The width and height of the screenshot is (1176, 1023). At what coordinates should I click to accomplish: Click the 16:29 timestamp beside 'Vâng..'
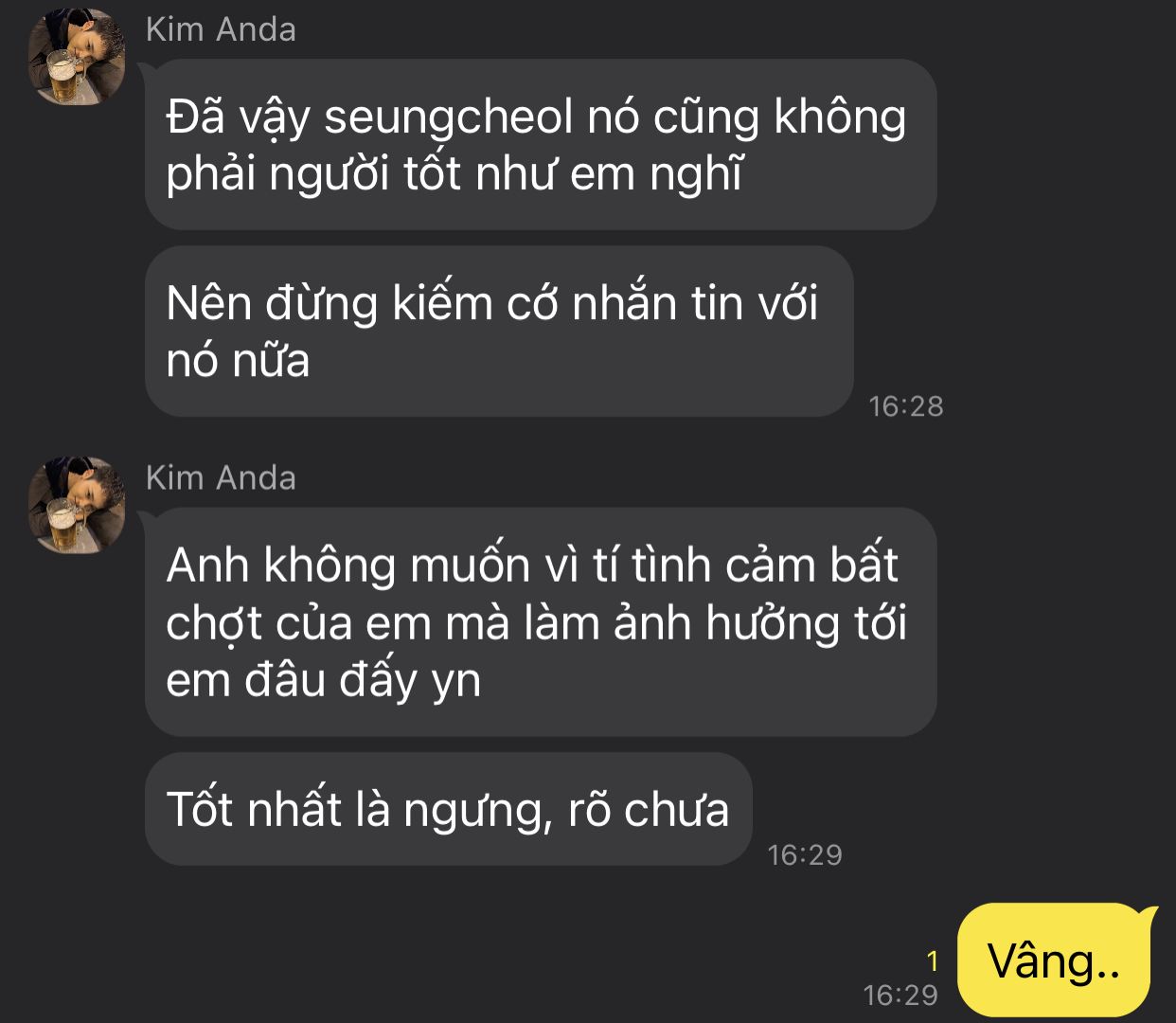point(900,995)
